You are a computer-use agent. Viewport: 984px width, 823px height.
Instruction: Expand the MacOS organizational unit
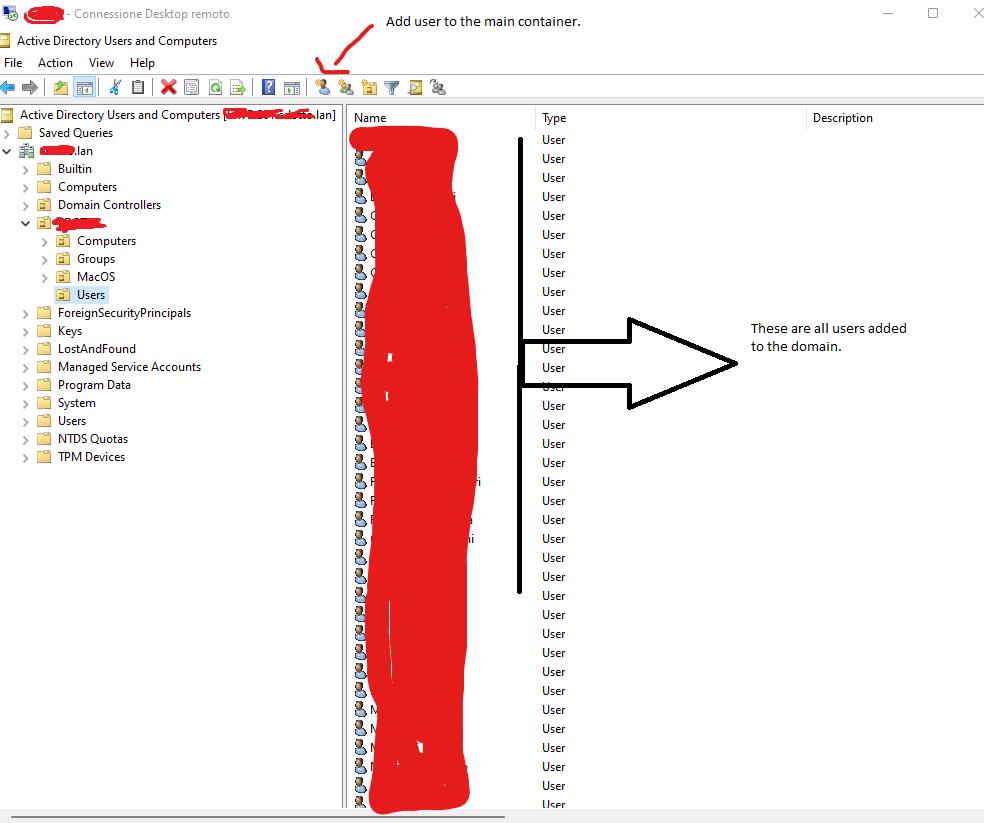tap(45, 277)
